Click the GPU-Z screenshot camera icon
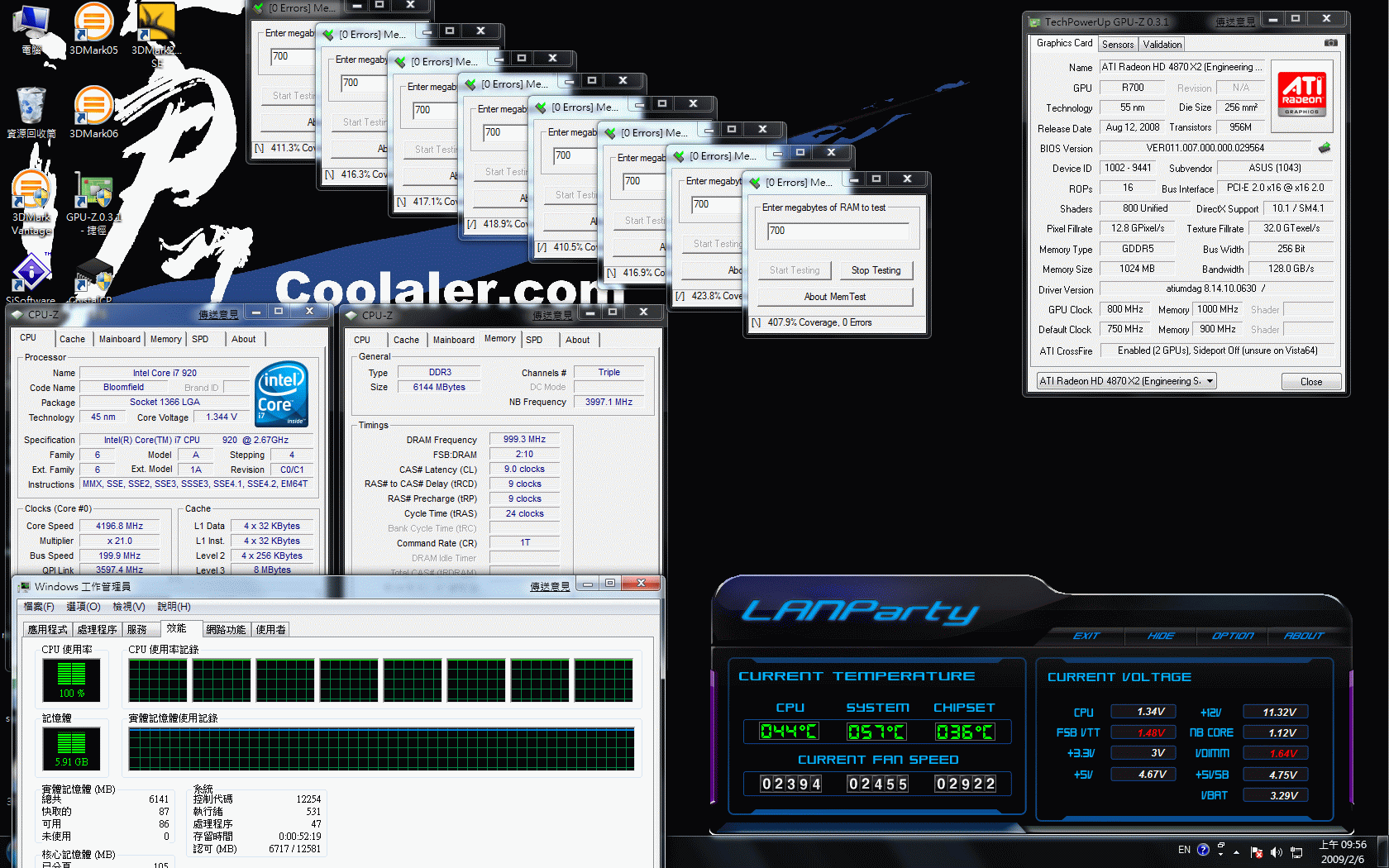Image resolution: width=1389 pixels, height=868 pixels. (x=1330, y=43)
